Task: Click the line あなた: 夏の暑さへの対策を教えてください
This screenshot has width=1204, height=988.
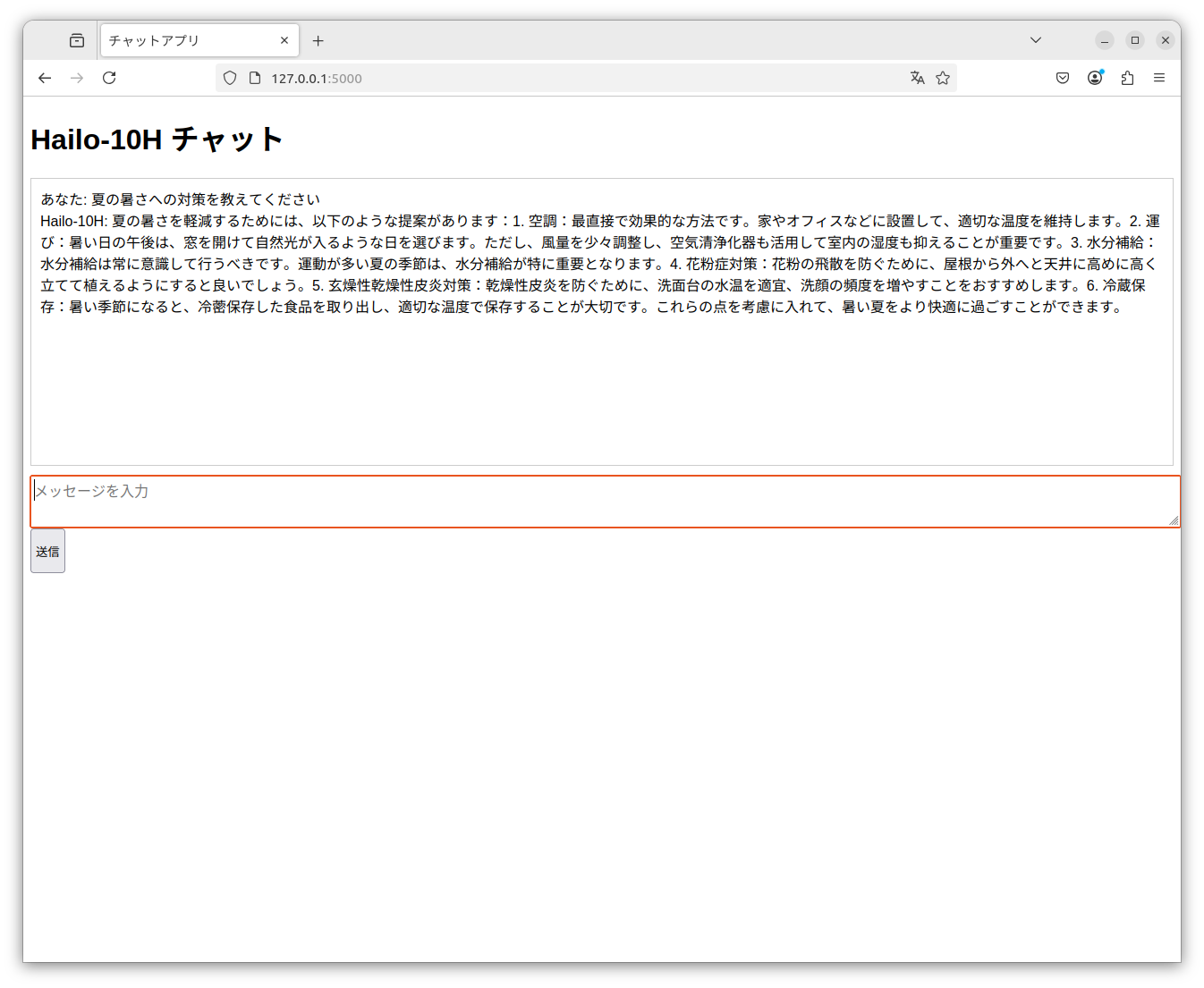Action: pos(180,199)
